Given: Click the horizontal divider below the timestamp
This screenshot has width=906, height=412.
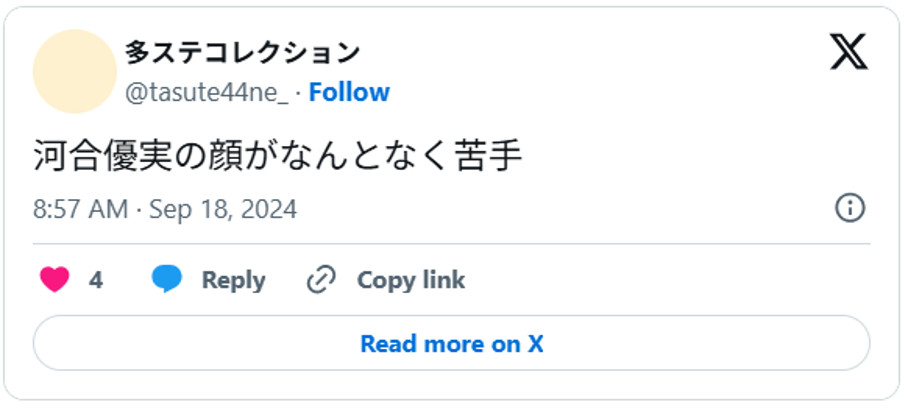Looking at the screenshot, I should coord(452,243).
